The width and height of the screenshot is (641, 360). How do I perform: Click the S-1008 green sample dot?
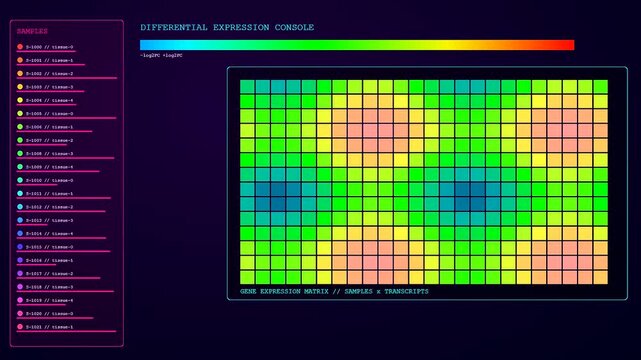(x=20, y=154)
